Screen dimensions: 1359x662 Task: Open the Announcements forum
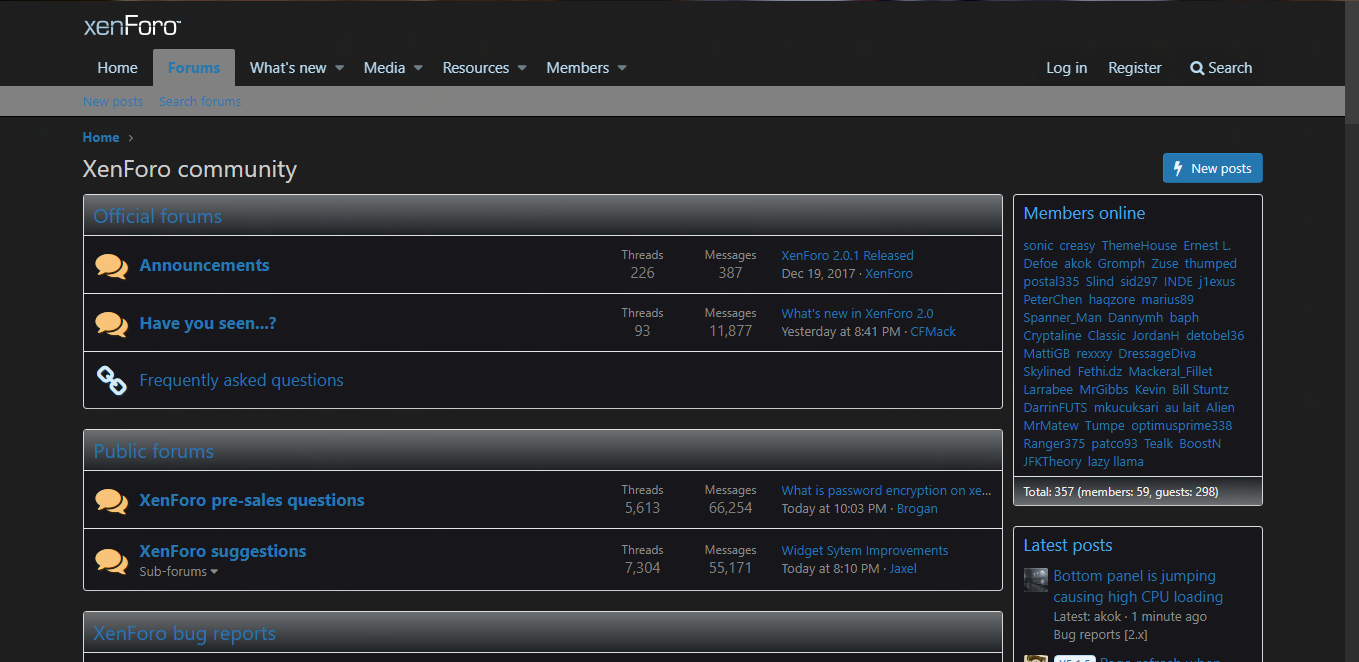click(204, 265)
